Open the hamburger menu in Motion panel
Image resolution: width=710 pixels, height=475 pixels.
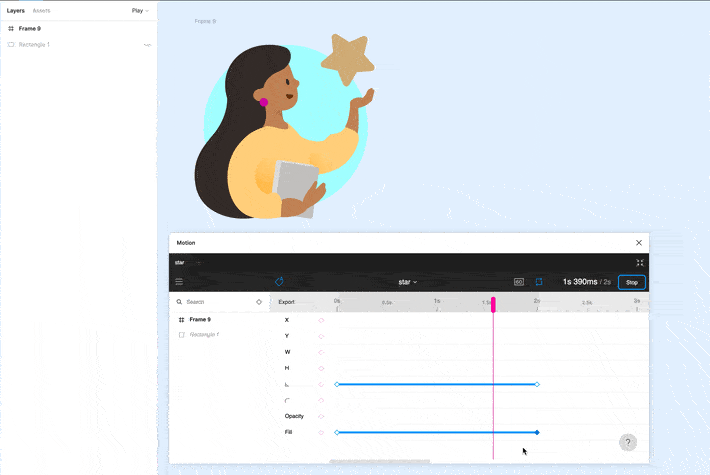(179, 282)
